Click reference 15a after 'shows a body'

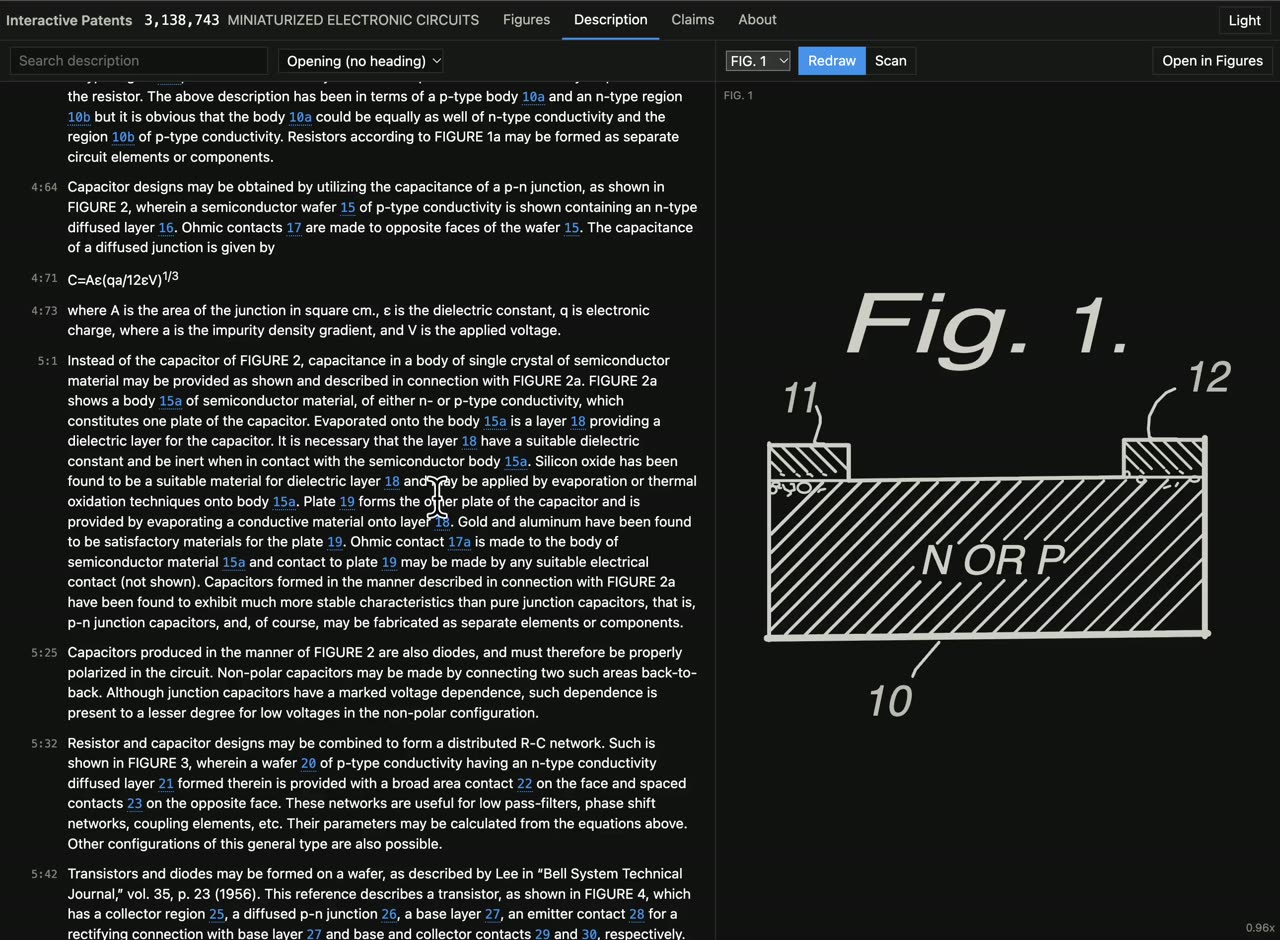pos(171,401)
